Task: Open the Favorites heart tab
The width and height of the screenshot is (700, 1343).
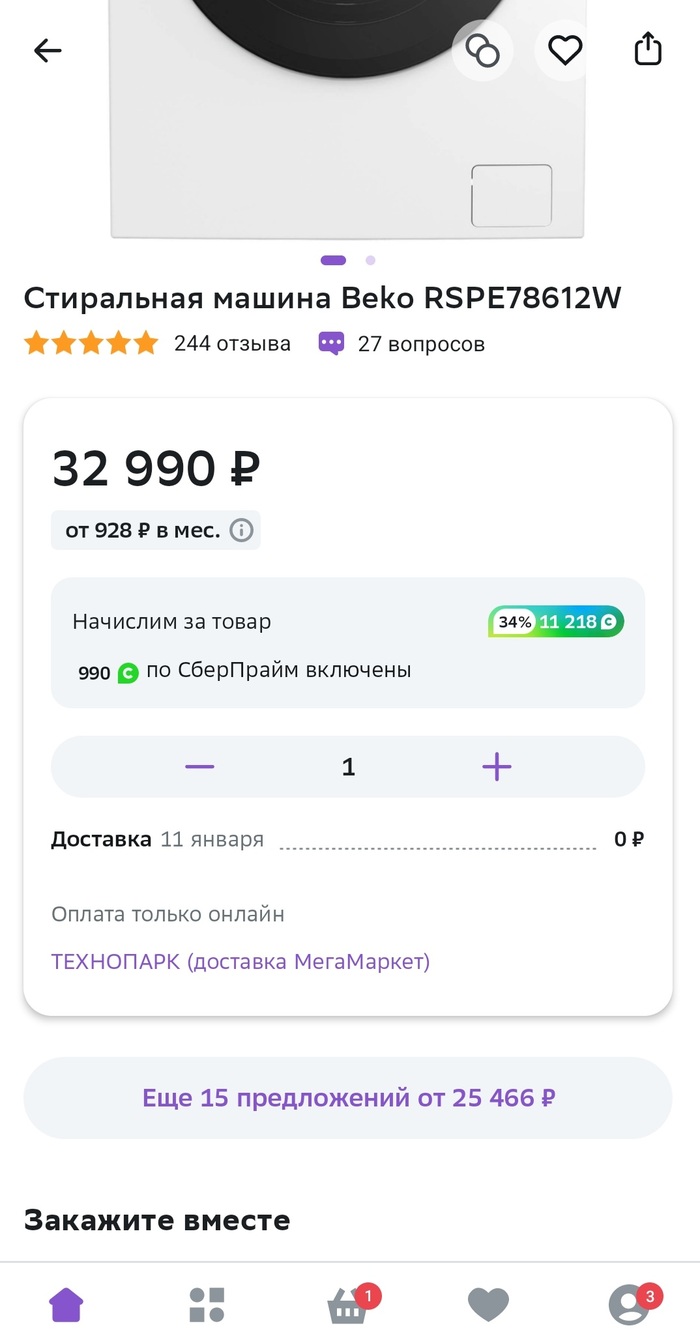Action: tap(488, 1304)
